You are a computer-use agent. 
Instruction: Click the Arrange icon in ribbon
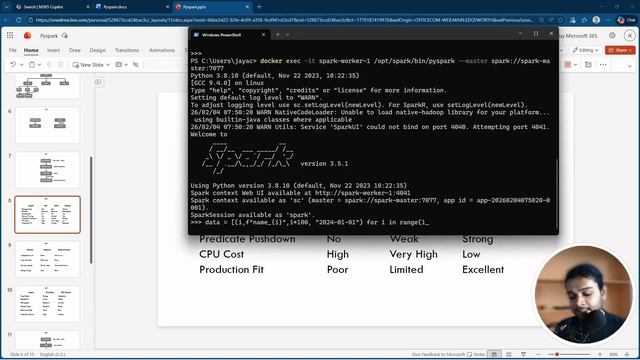click(588, 64)
